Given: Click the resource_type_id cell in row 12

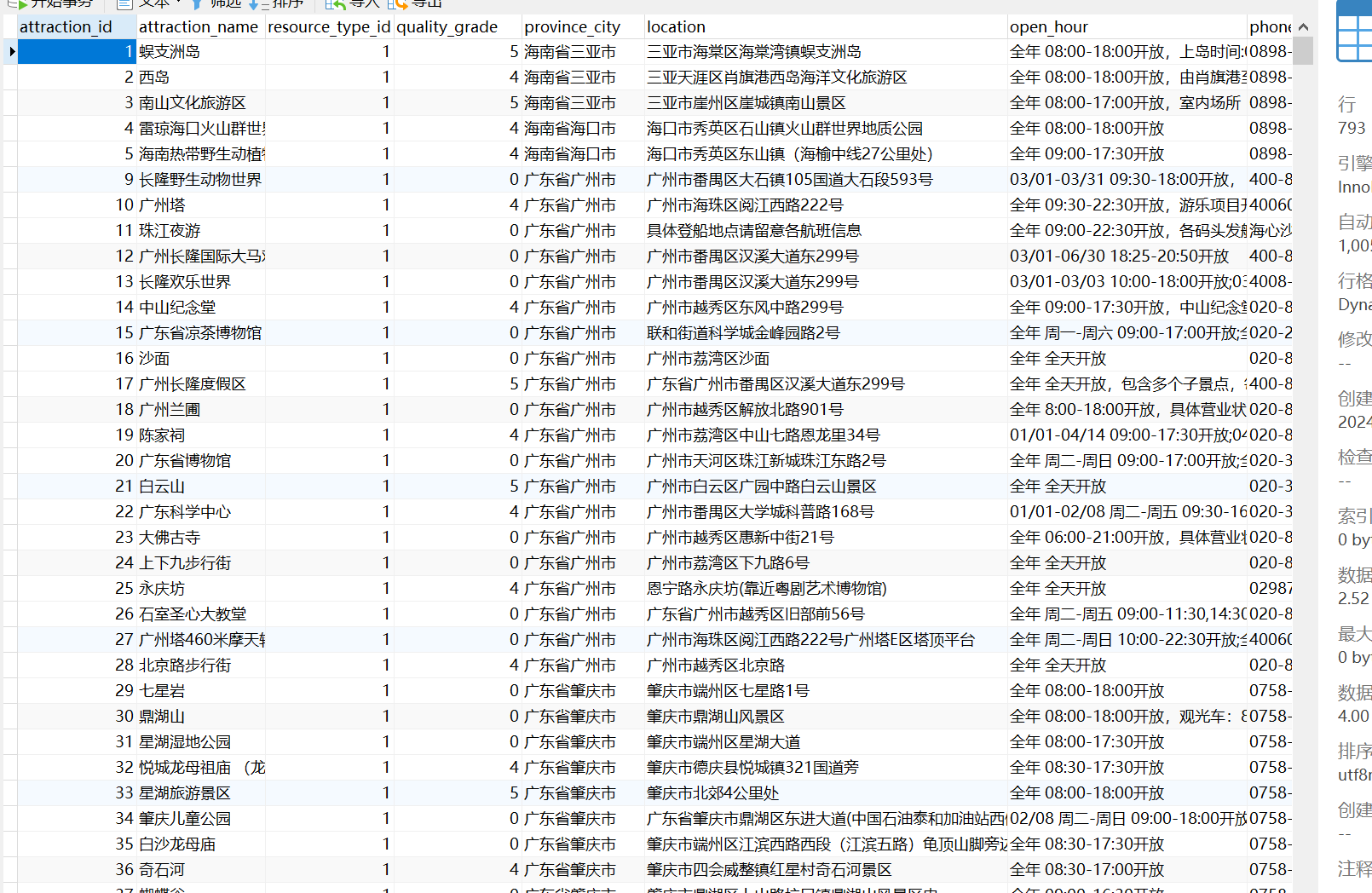Looking at the screenshot, I should click(x=329, y=256).
